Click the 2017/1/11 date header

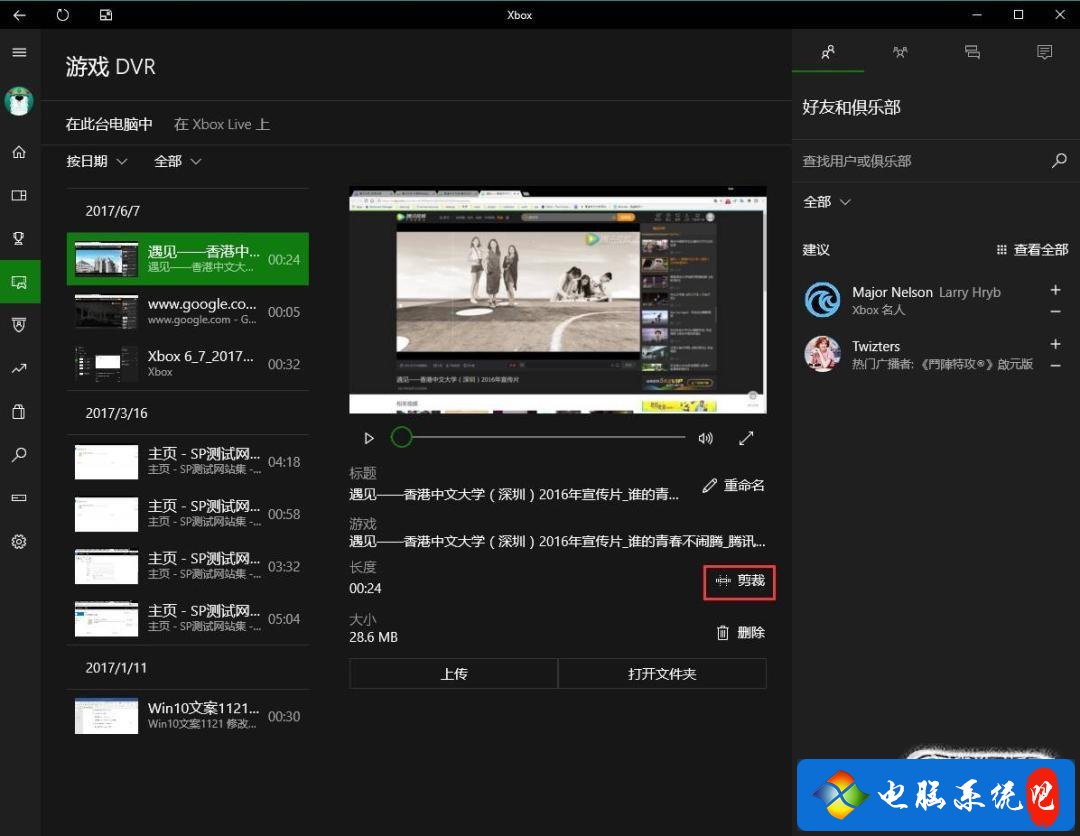(x=116, y=668)
